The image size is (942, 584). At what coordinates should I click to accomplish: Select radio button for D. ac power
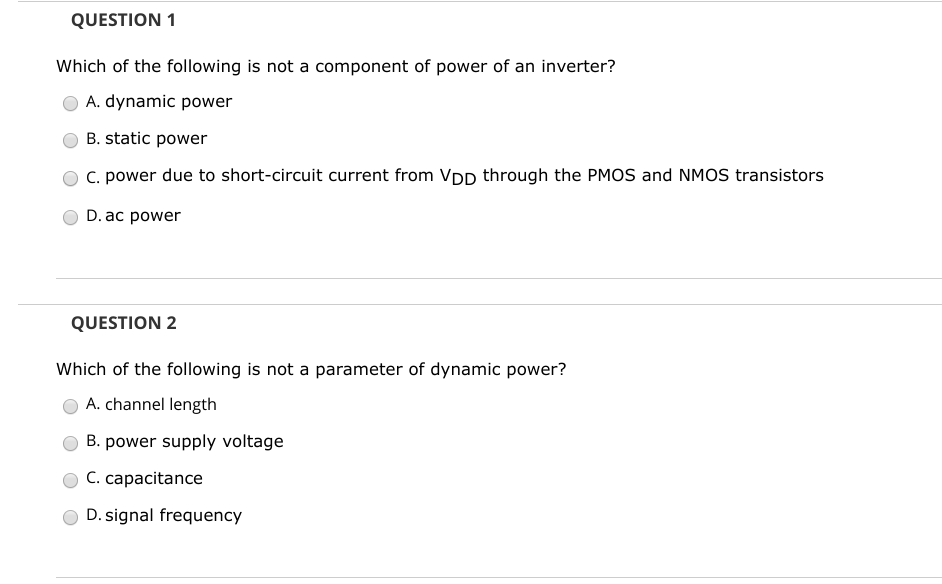[x=69, y=215]
